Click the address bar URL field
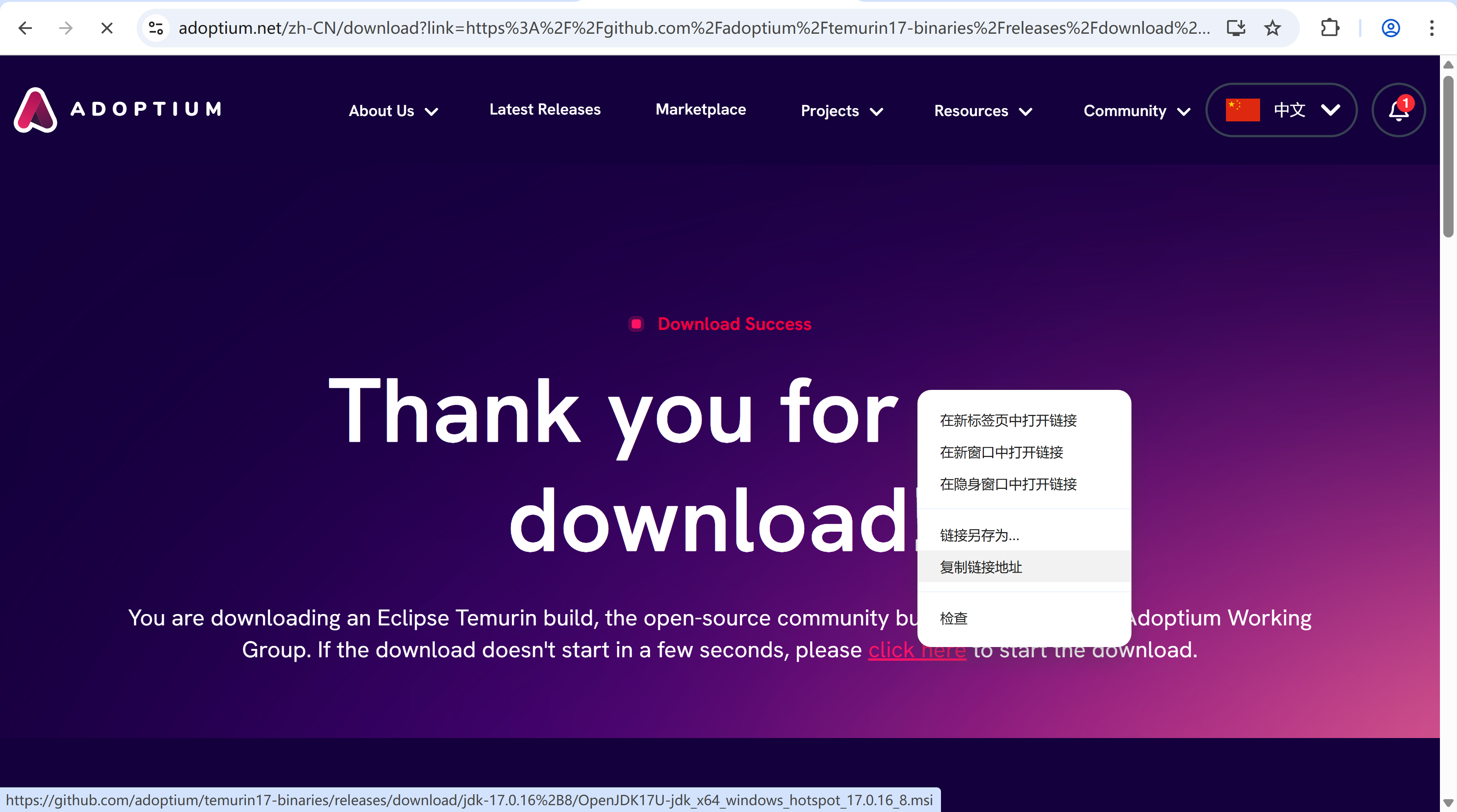Screen dimensions: 1457x812 pyautogui.click(x=695, y=28)
